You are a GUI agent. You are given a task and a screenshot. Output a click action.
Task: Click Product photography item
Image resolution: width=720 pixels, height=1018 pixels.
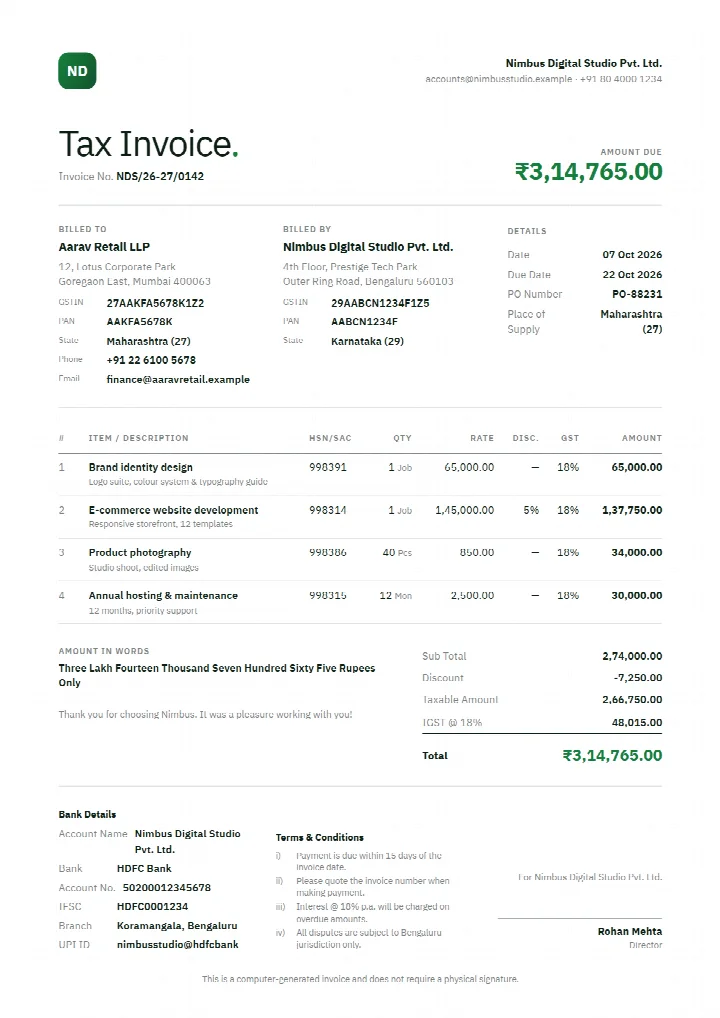(x=140, y=552)
